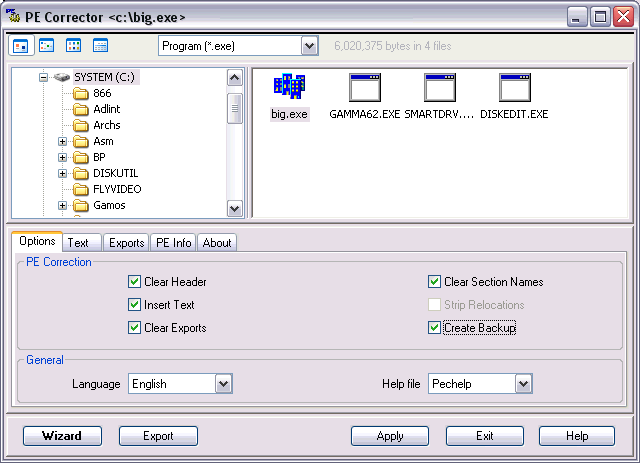This screenshot has width=640, height=463.
Task: Click the Adlint folder icon
Action: tap(81, 109)
